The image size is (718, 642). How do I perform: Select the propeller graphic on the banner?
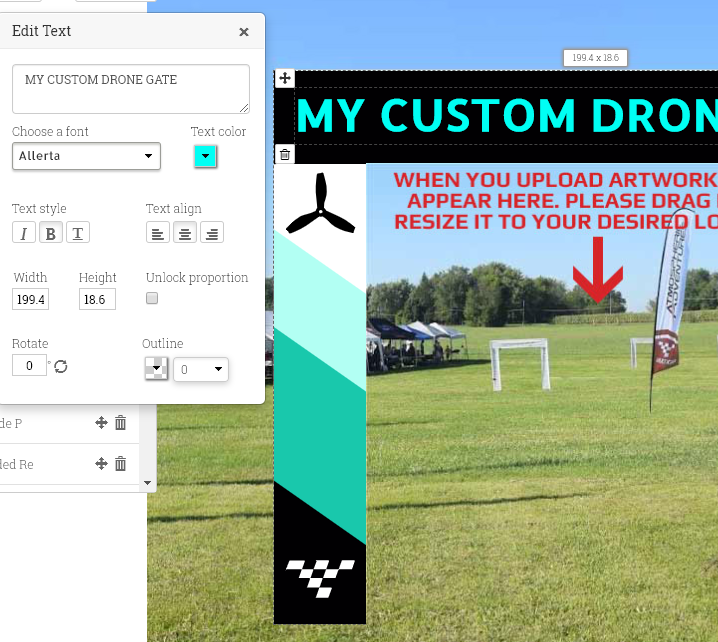click(x=321, y=203)
